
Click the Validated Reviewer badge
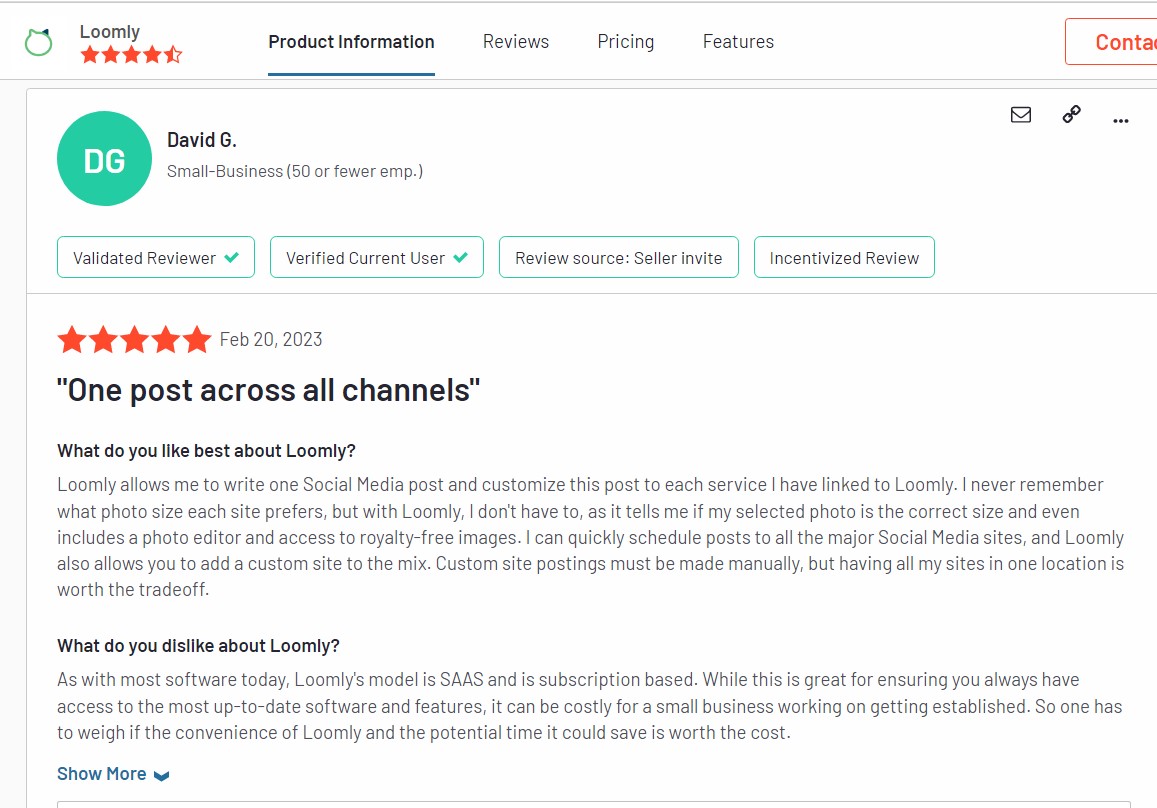pos(156,258)
